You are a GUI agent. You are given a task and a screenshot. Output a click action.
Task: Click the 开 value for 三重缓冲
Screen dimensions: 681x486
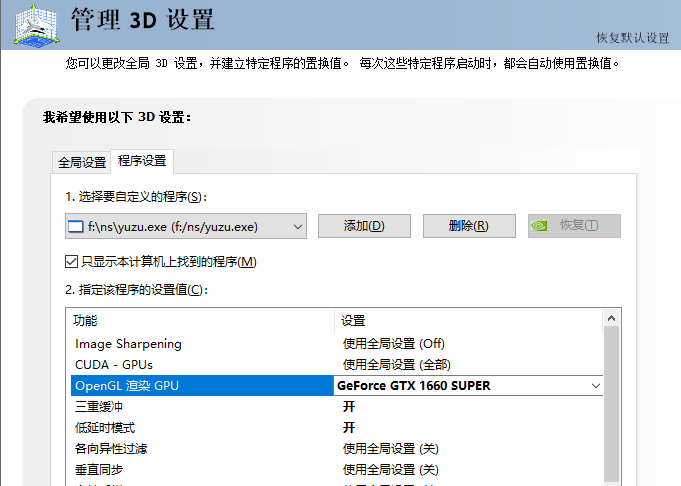click(x=349, y=407)
